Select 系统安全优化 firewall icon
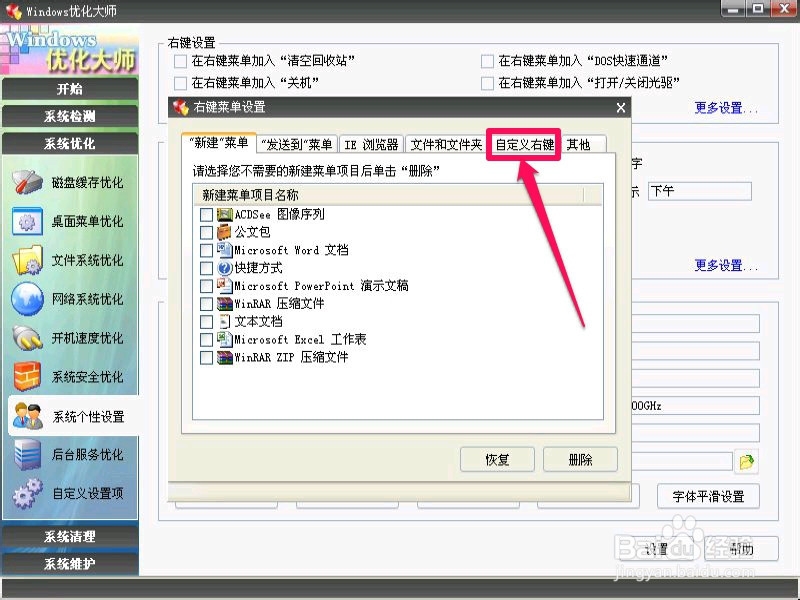Screen dimensions: 800x600 point(28,377)
